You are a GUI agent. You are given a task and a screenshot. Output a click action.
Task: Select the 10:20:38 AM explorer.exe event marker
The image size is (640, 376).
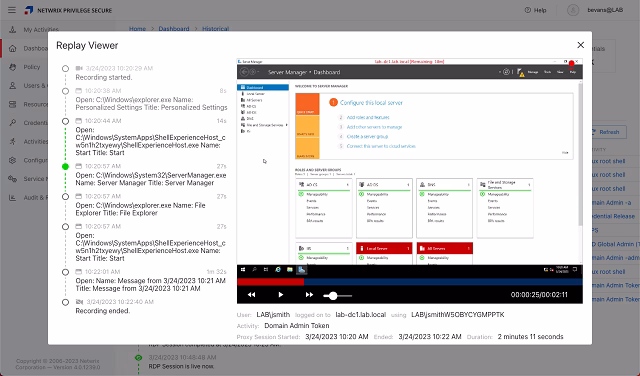pyautogui.click(x=65, y=91)
